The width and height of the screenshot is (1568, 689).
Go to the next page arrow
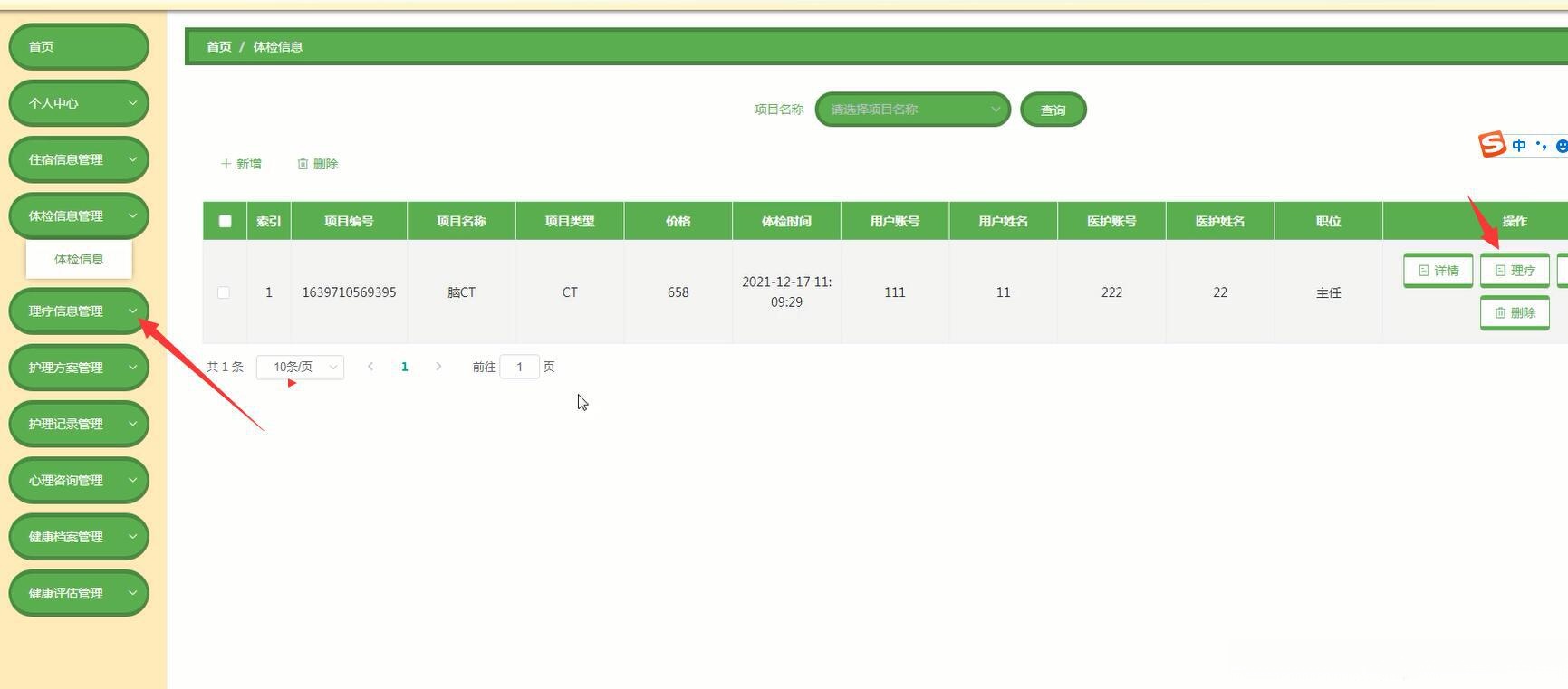point(438,367)
